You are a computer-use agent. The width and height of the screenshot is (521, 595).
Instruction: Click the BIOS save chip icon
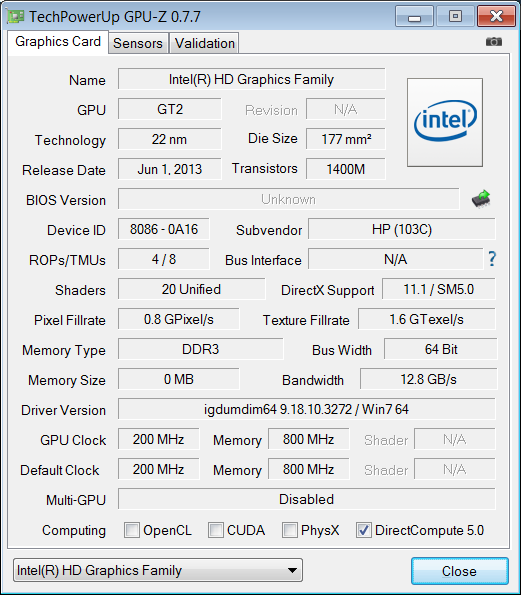(x=481, y=198)
